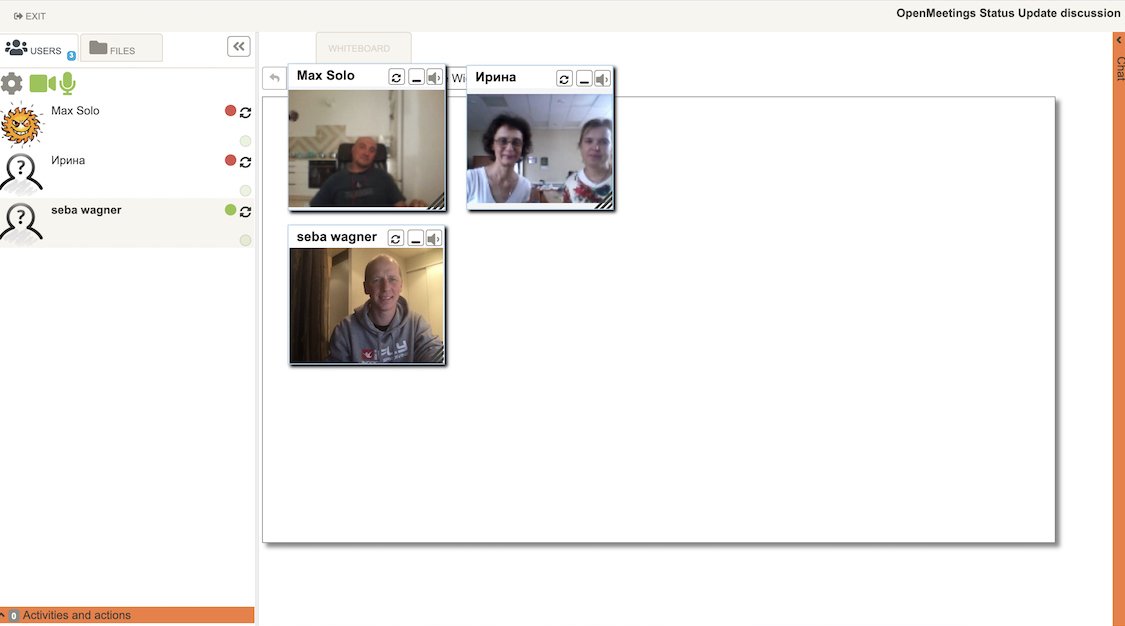Screen dimensions: 1125x626
Task: Switch to the Files tab
Action: (121, 49)
